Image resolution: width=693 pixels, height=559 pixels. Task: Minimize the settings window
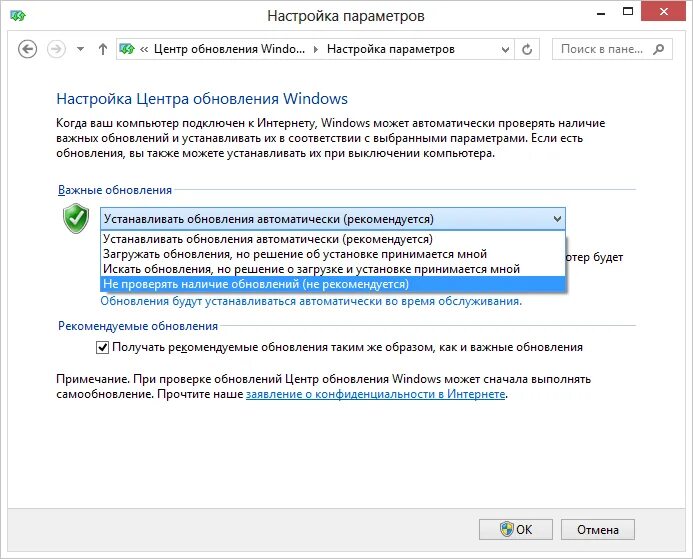pos(601,13)
